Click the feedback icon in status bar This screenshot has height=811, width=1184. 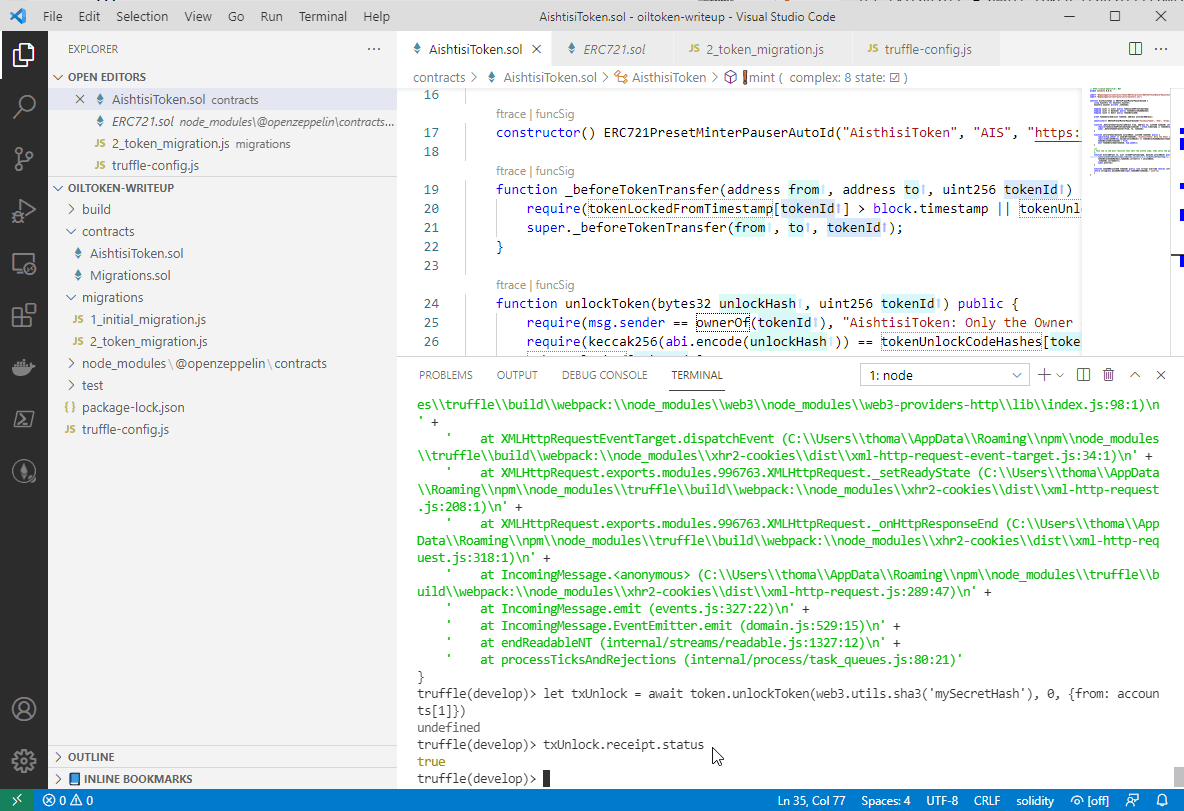1132,800
